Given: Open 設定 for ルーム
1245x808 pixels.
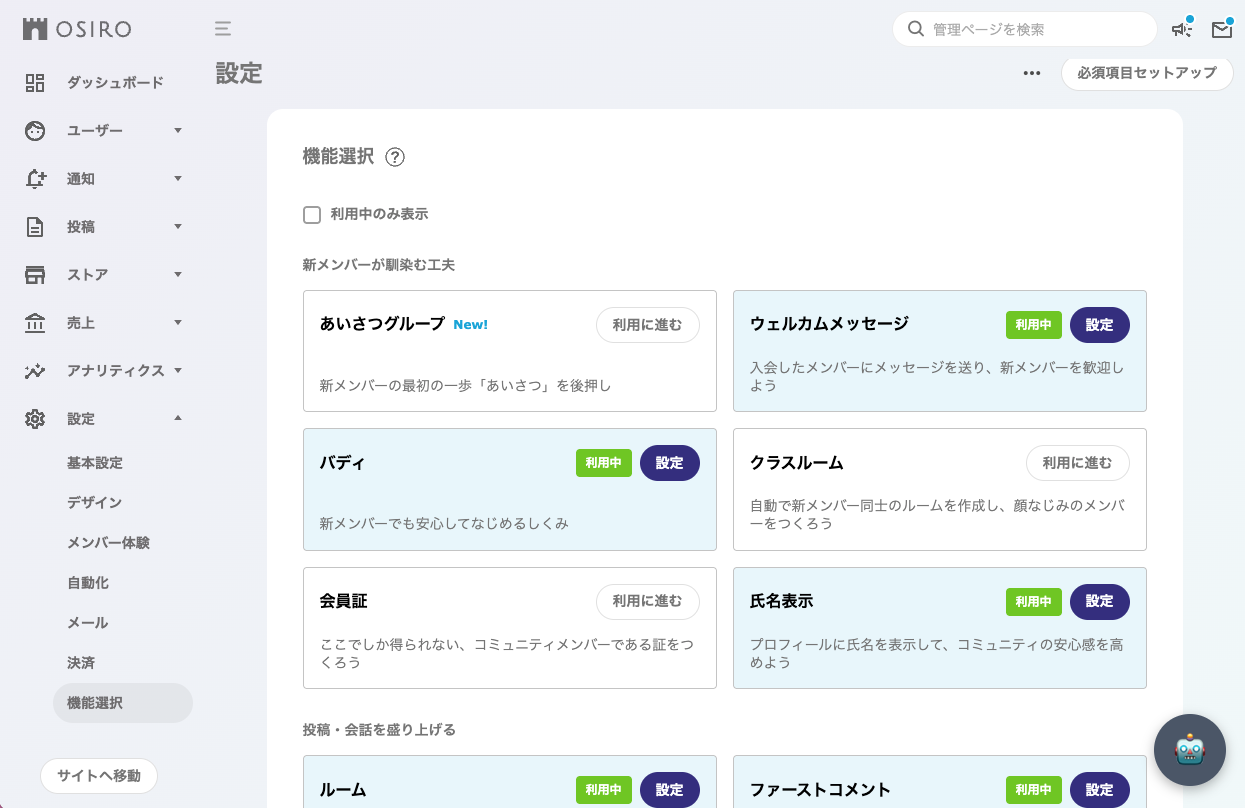Looking at the screenshot, I should pyautogui.click(x=670, y=790).
